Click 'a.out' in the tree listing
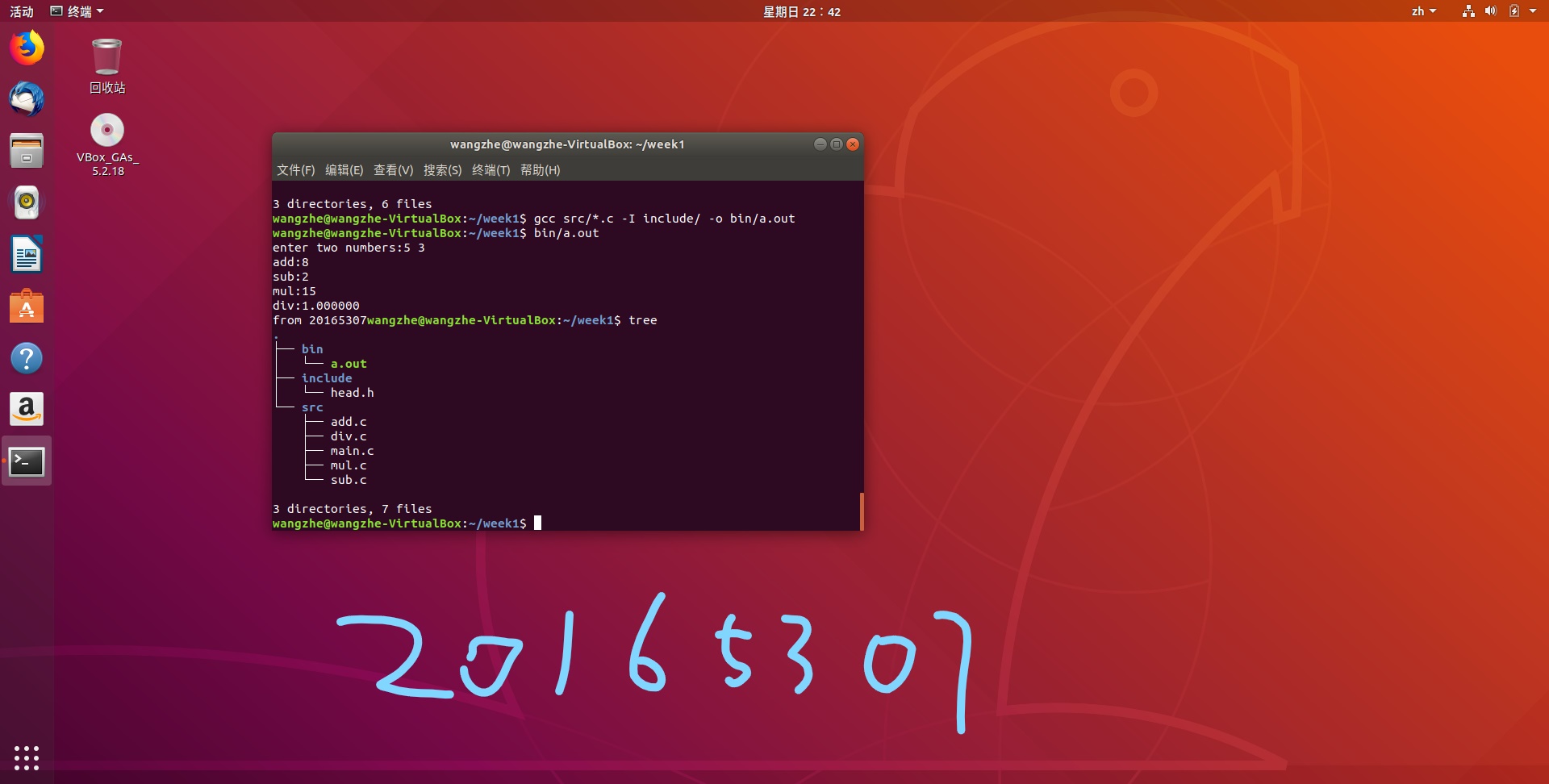 tap(349, 364)
